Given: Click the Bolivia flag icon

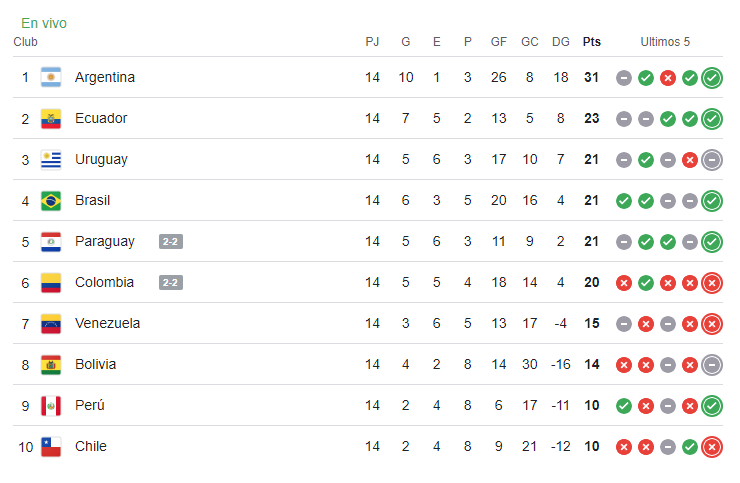Looking at the screenshot, I should 51,364.
